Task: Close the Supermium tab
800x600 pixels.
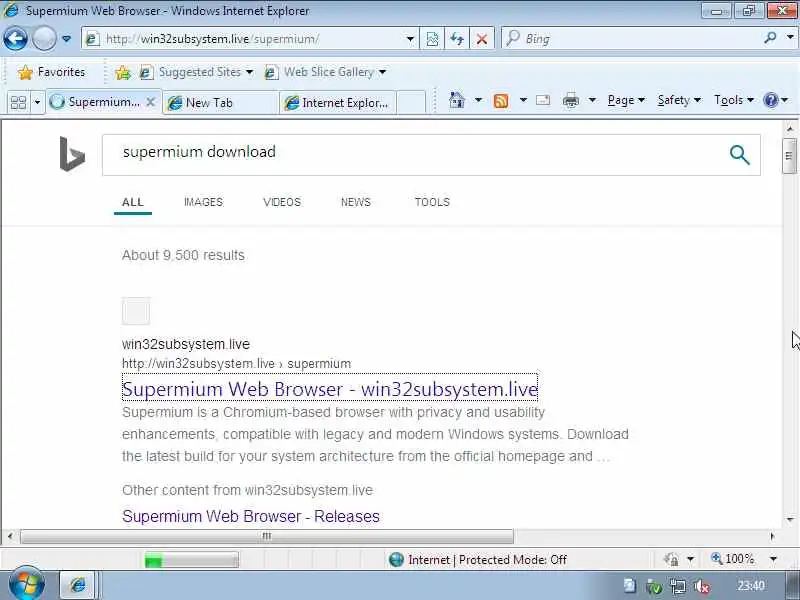Action: 151,102
